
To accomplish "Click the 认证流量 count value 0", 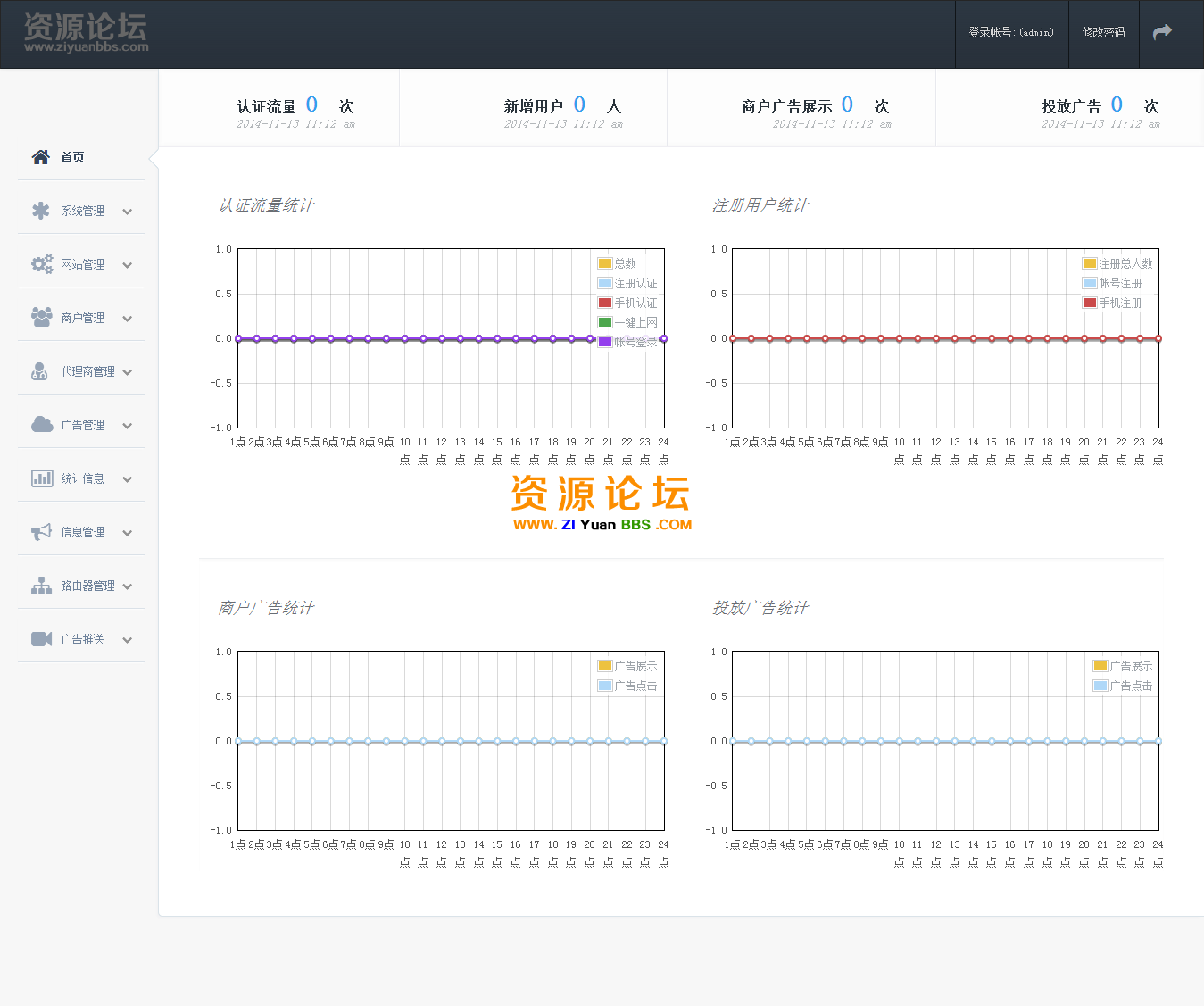I will point(311,105).
